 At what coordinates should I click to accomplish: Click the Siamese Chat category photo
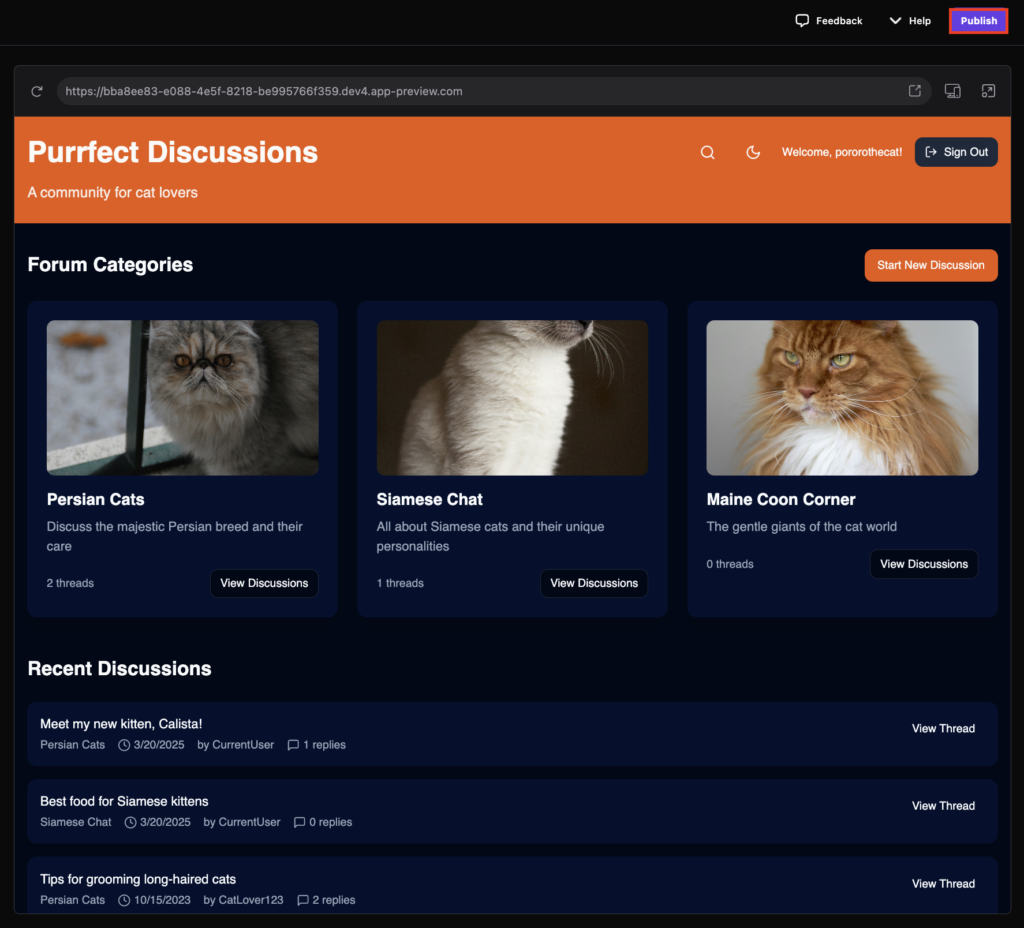[512, 397]
